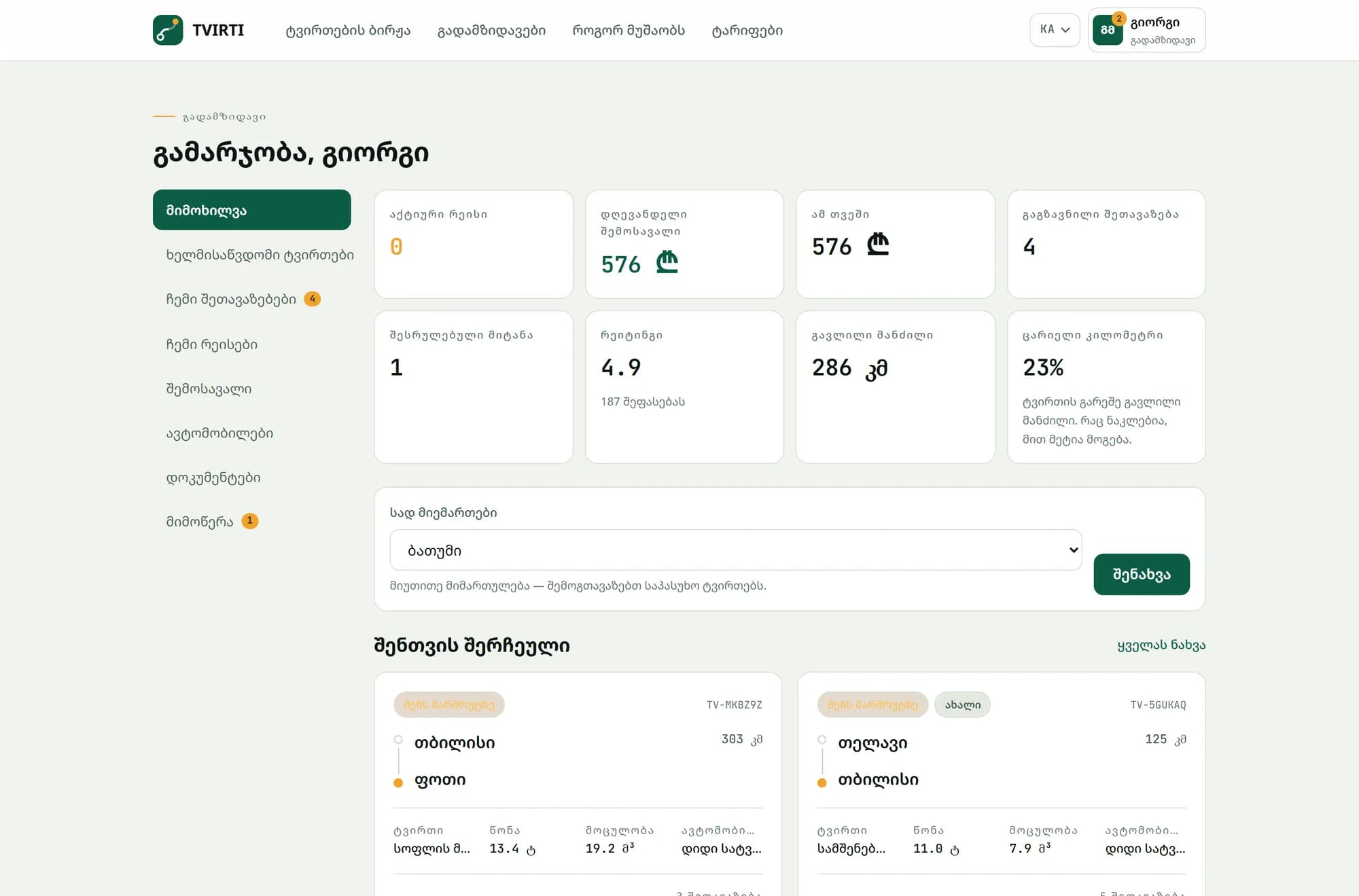1359x896 pixels.
Task: Click the 187 შეფასებას text
Action: (x=643, y=401)
